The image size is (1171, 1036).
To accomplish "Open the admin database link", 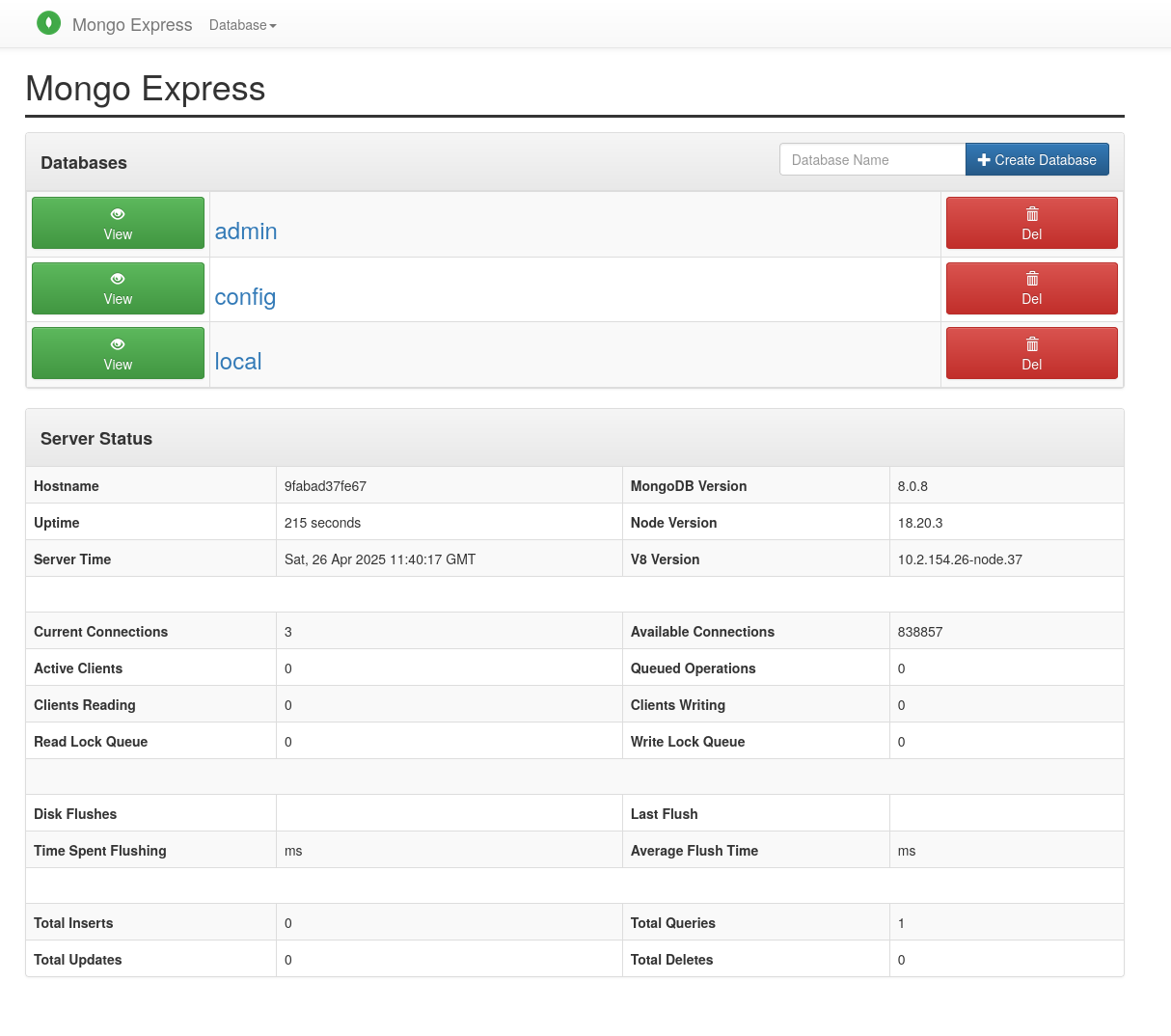I will click(246, 232).
